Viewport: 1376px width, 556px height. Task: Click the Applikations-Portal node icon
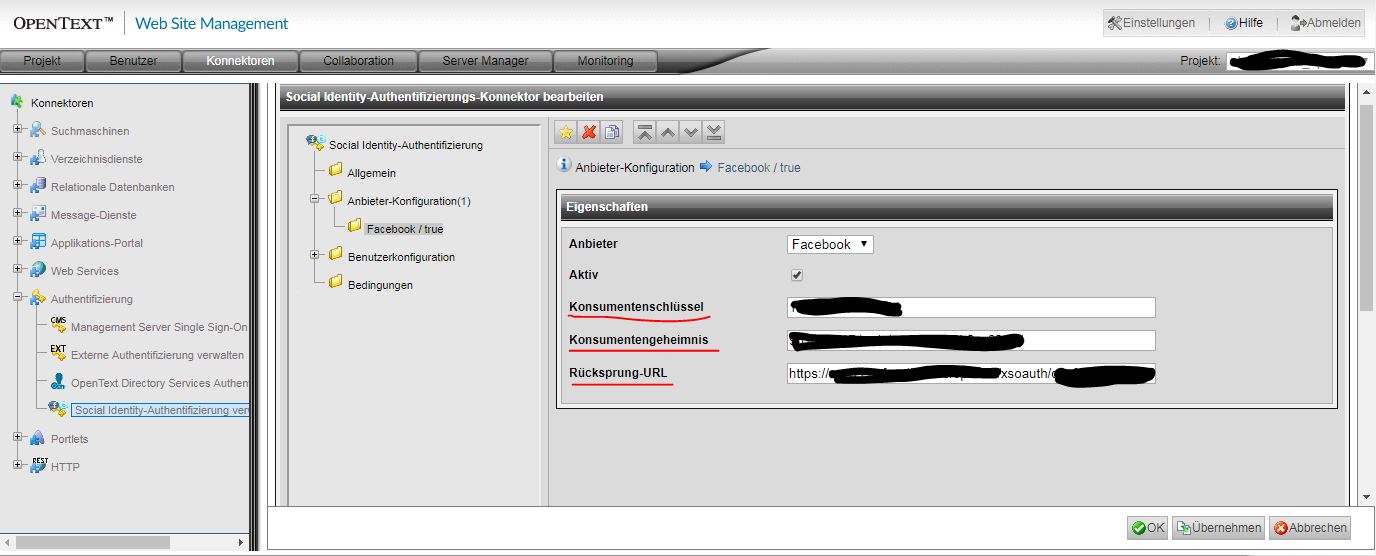click(x=38, y=242)
